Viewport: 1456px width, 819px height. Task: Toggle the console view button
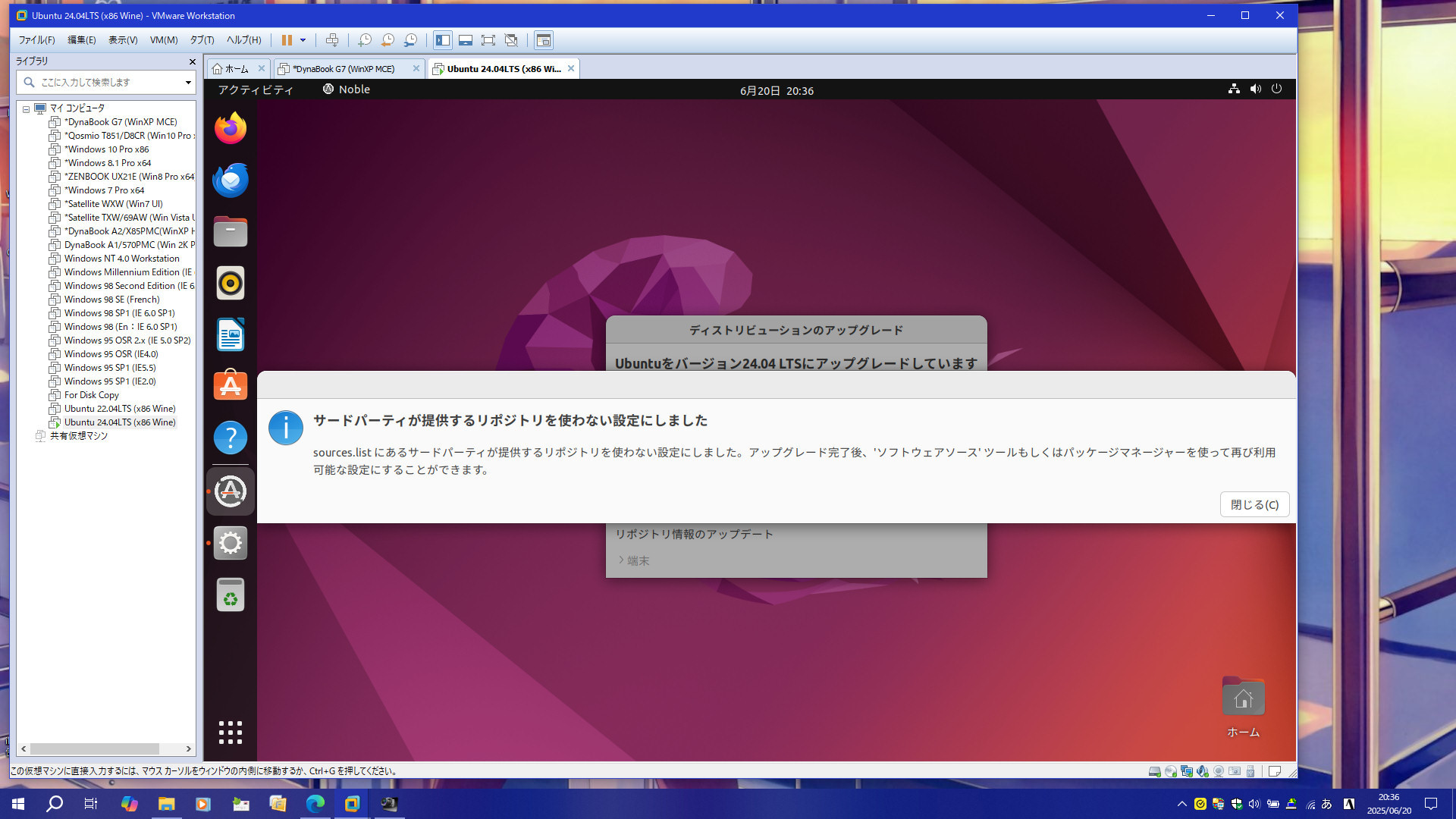544,40
